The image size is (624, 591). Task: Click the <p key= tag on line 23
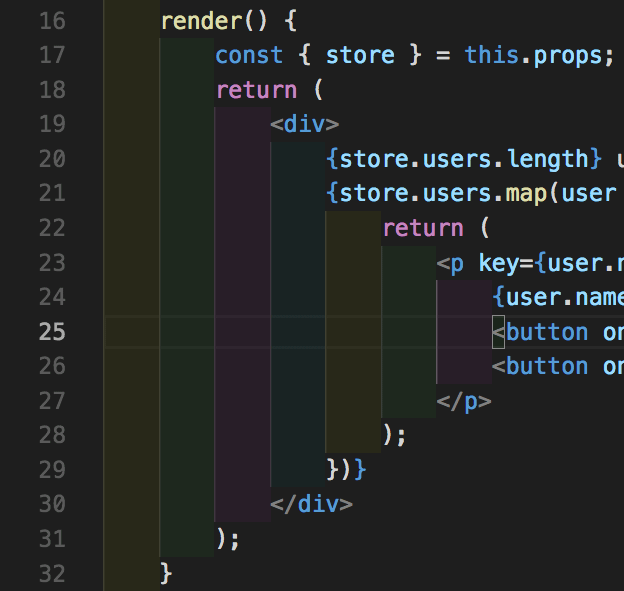coord(485,263)
